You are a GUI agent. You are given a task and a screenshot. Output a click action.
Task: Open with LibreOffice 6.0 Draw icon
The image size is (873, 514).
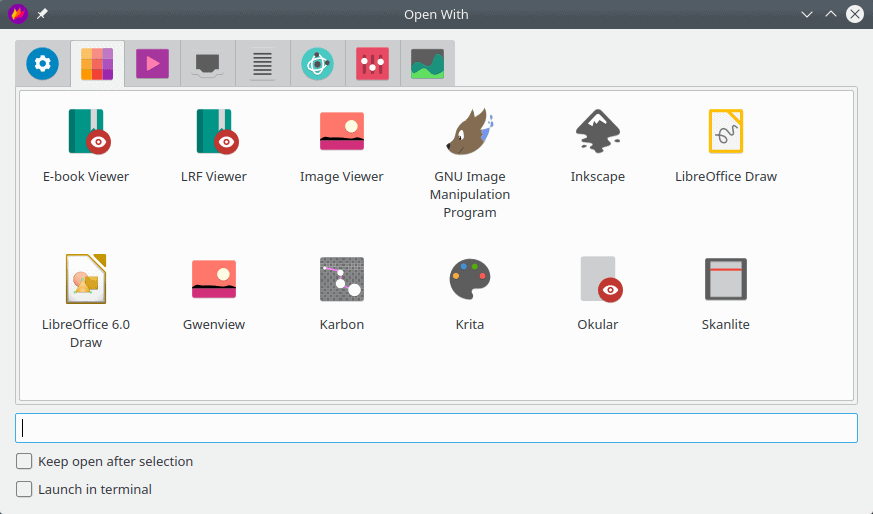(x=86, y=278)
